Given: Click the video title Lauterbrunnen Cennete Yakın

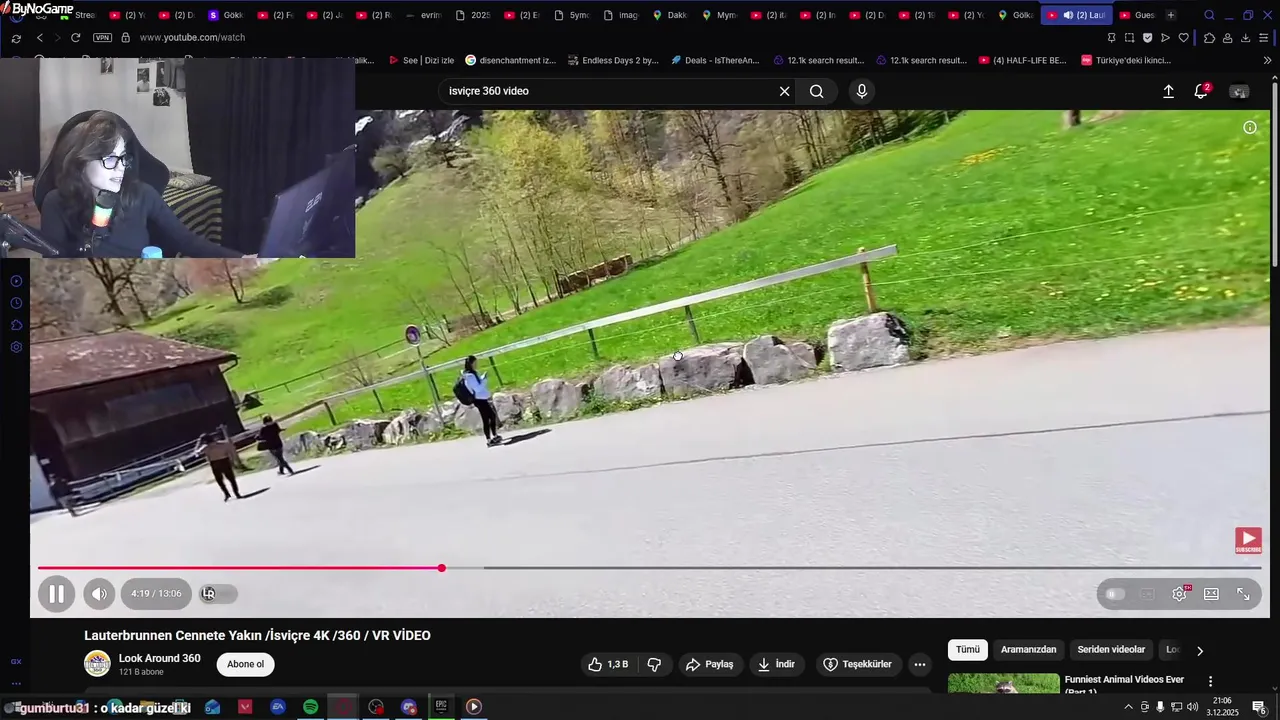Looking at the screenshot, I should [x=257, y=636].
